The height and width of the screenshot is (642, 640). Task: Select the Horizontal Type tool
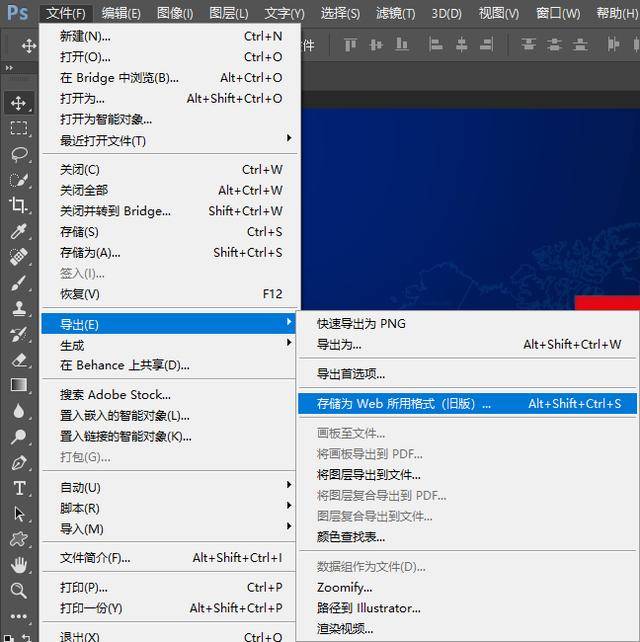19,488
